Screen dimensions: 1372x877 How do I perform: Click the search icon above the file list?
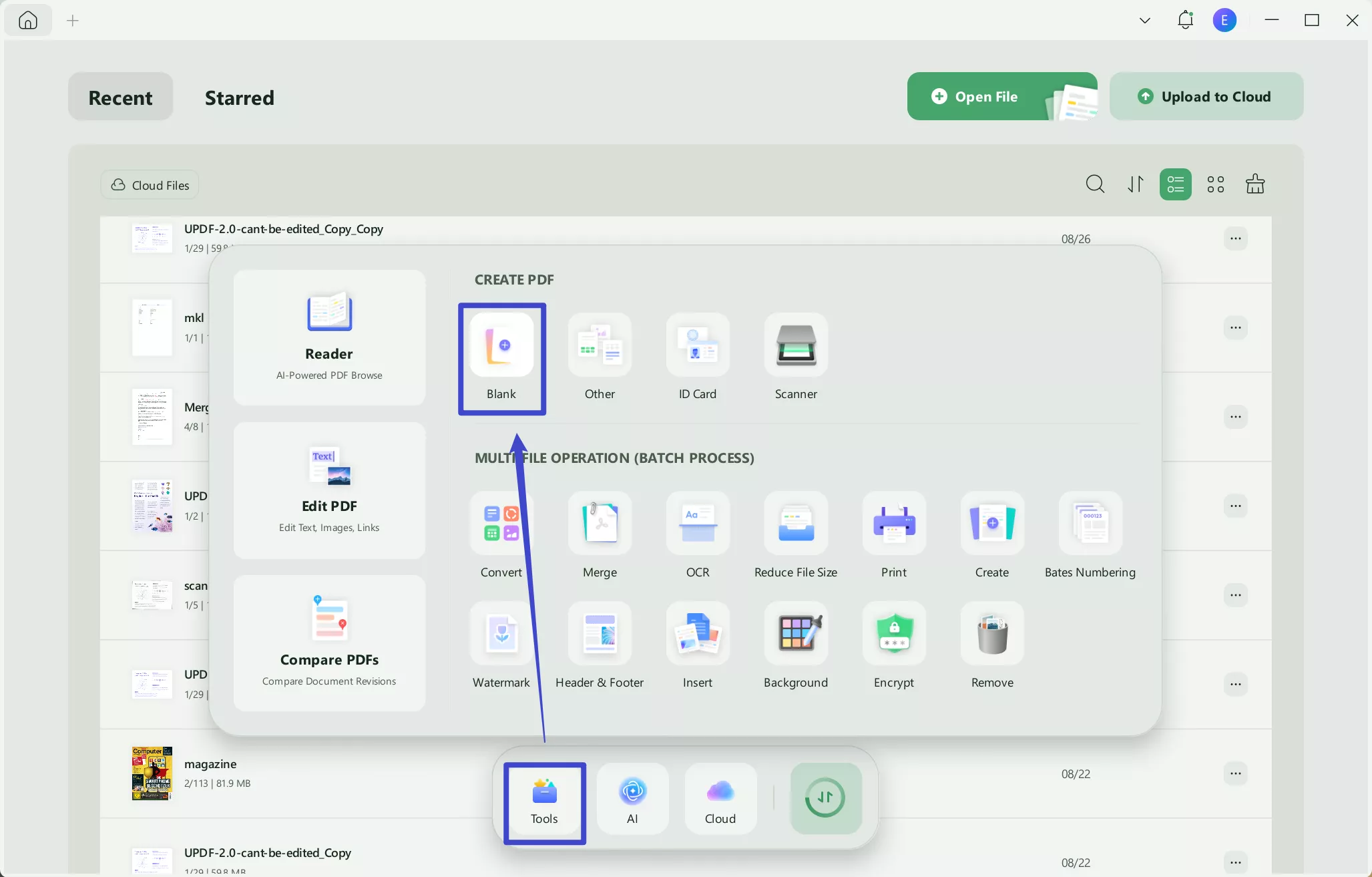1094,184
